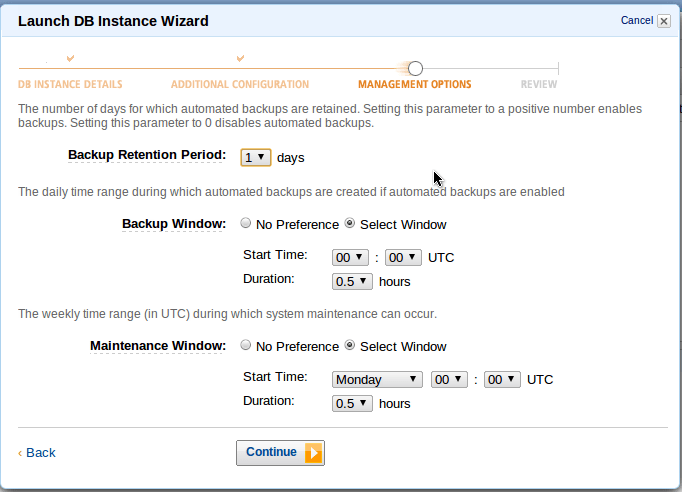Image resolution: width=682 pixels, height=492 pixels.
Task: Go to DB Instance Details step
Action: point(70,85)
